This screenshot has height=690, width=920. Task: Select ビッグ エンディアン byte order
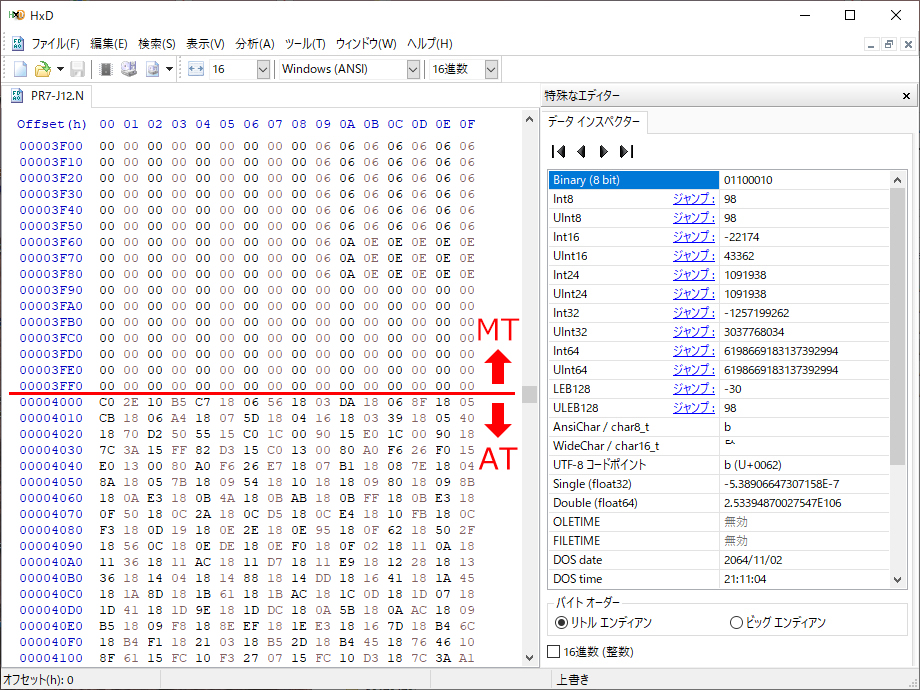[x=777, y=623]
